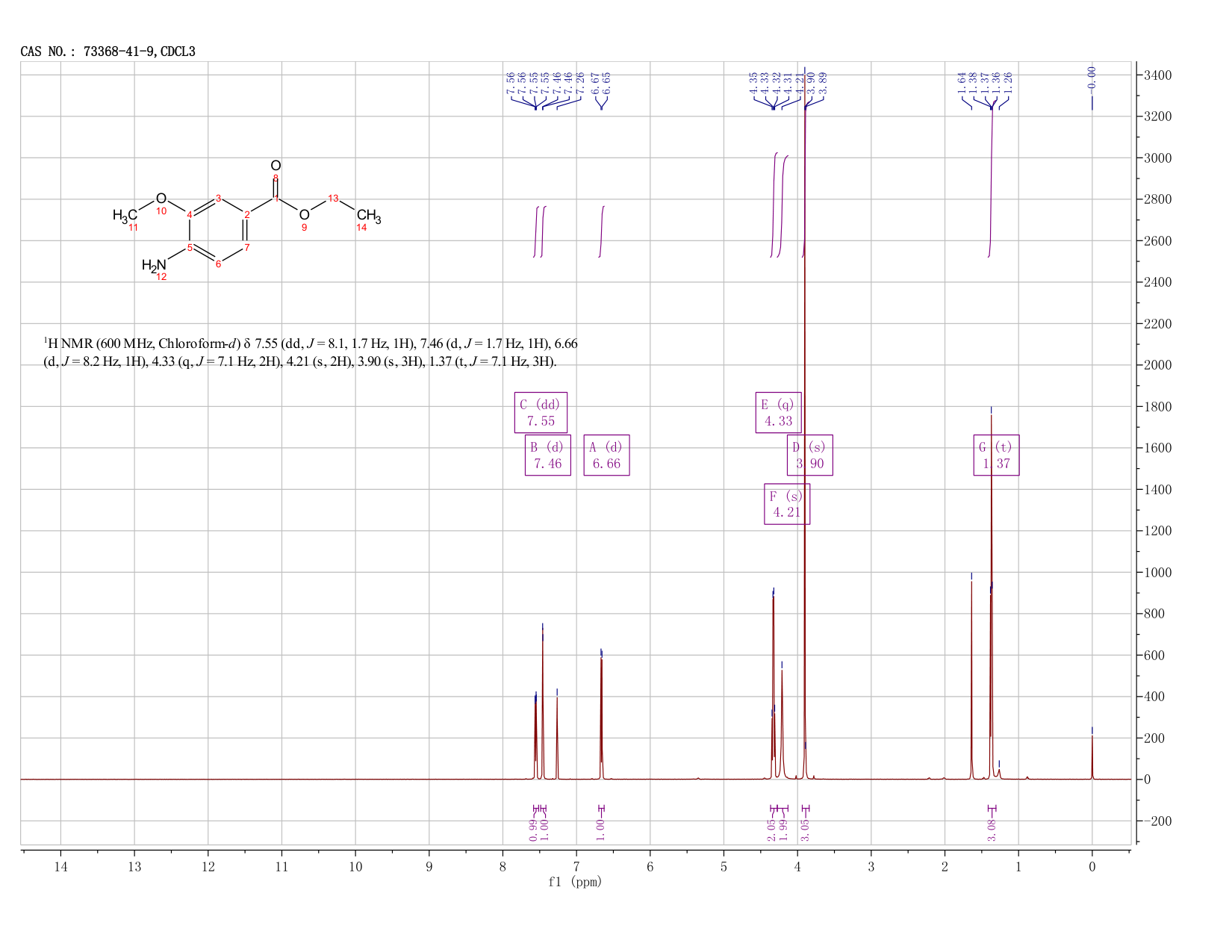Viewport: 1232px width, 952px height.
Task: Select the C (dd) 7.55 multiplet box
Action: click(541, 412)
